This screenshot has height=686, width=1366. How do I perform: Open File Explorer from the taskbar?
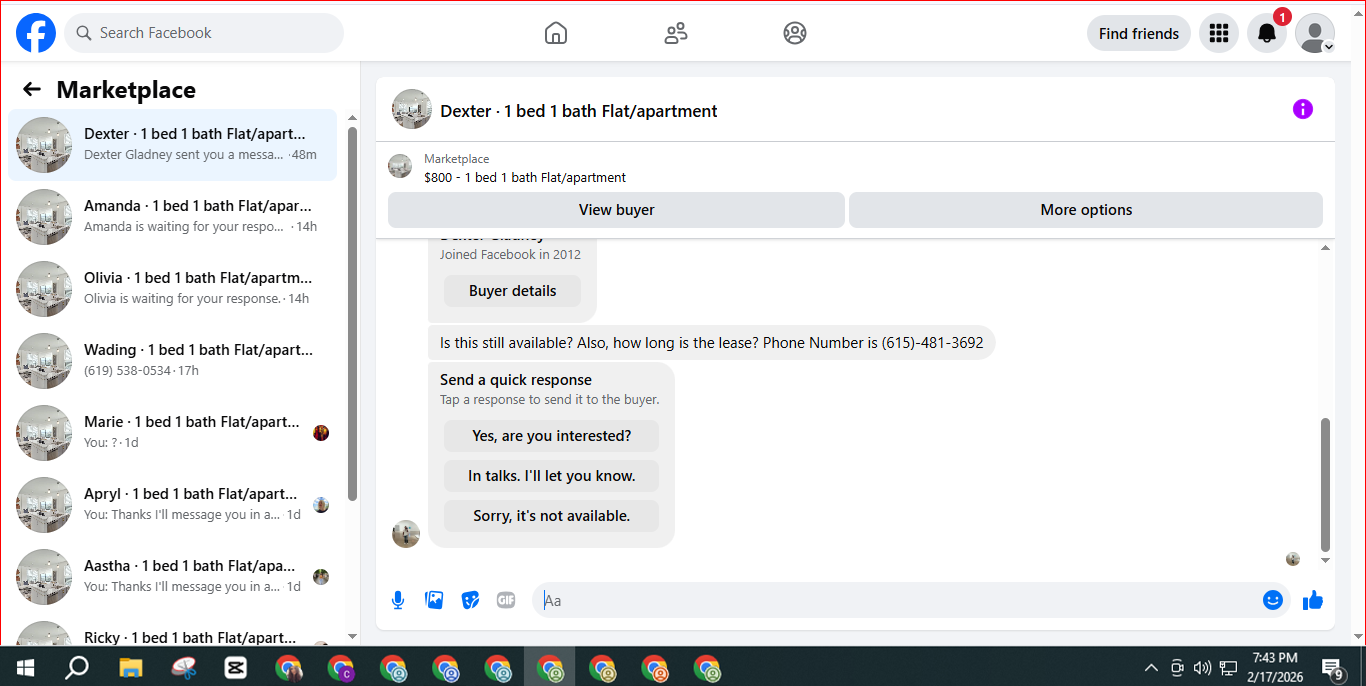click(x=131, y=667)
